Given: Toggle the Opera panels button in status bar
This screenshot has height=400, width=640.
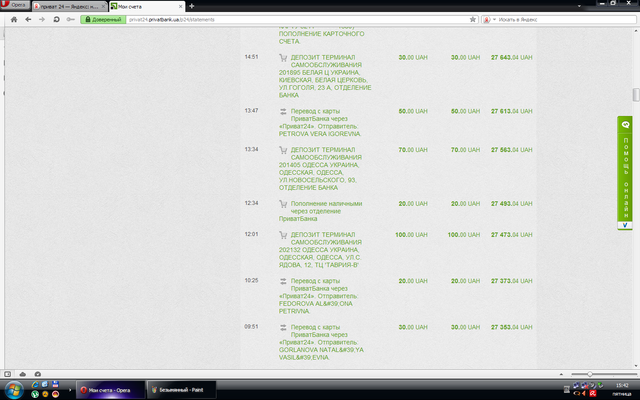Looking at the screenshot, I should (x=7, y=374).
